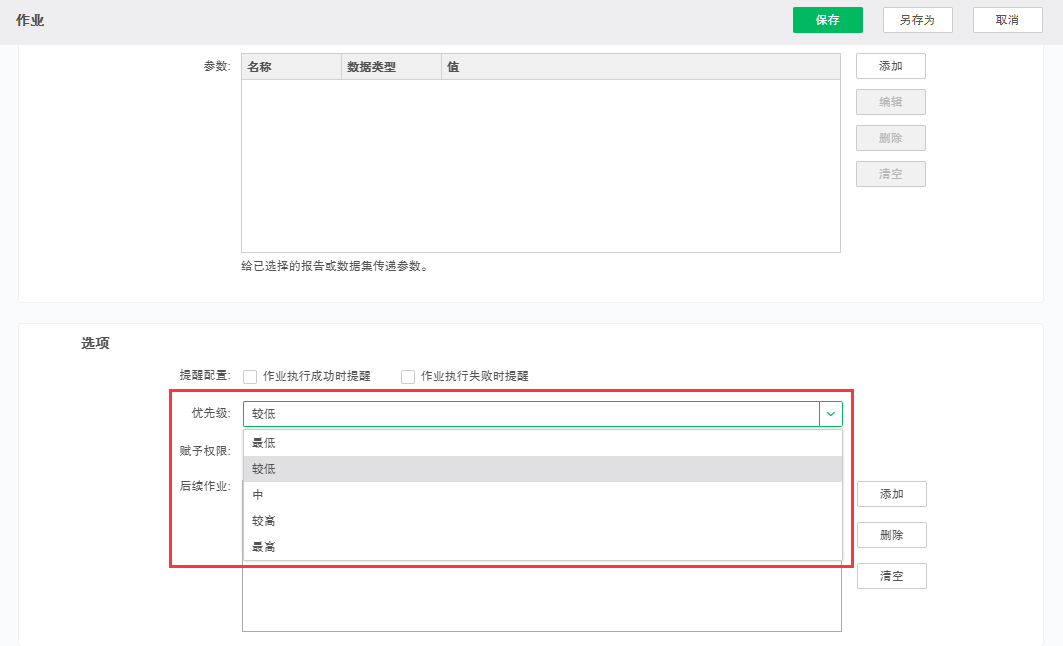Click 删除 beside 后续作业 list
The image size is (1063, 646).
click(x=891, y=535)
